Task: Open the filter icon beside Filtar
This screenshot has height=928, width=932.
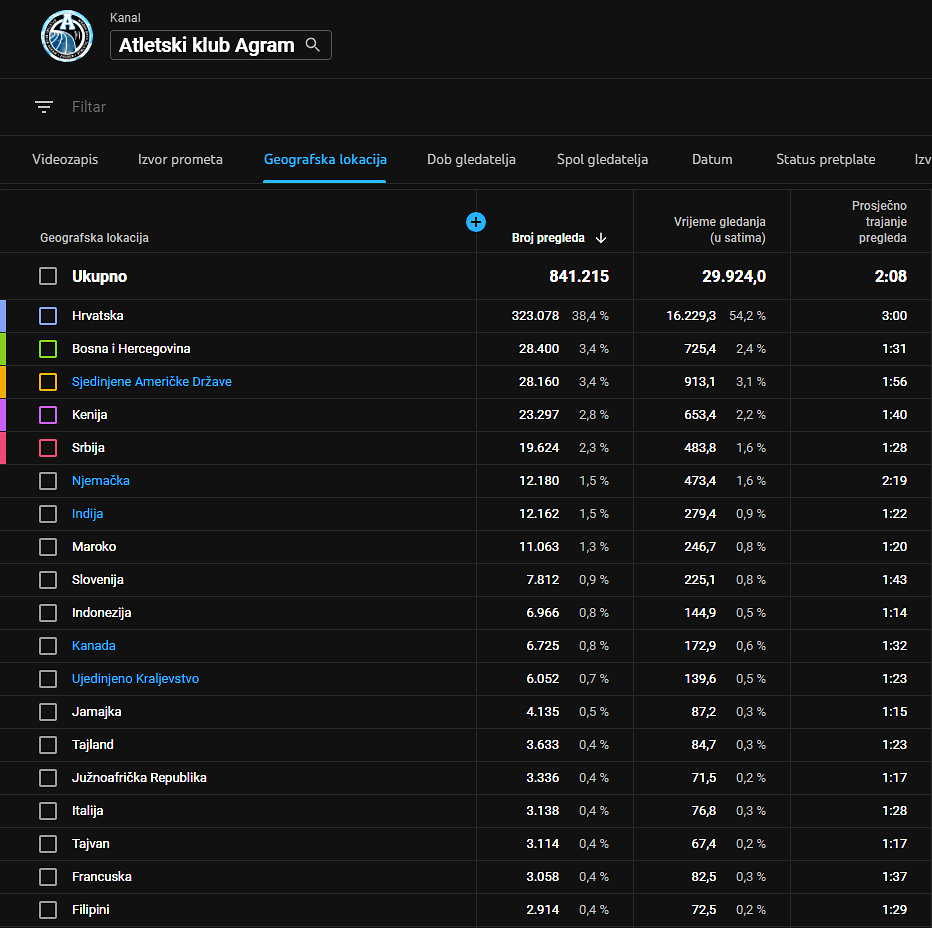Action: [43, 107]
